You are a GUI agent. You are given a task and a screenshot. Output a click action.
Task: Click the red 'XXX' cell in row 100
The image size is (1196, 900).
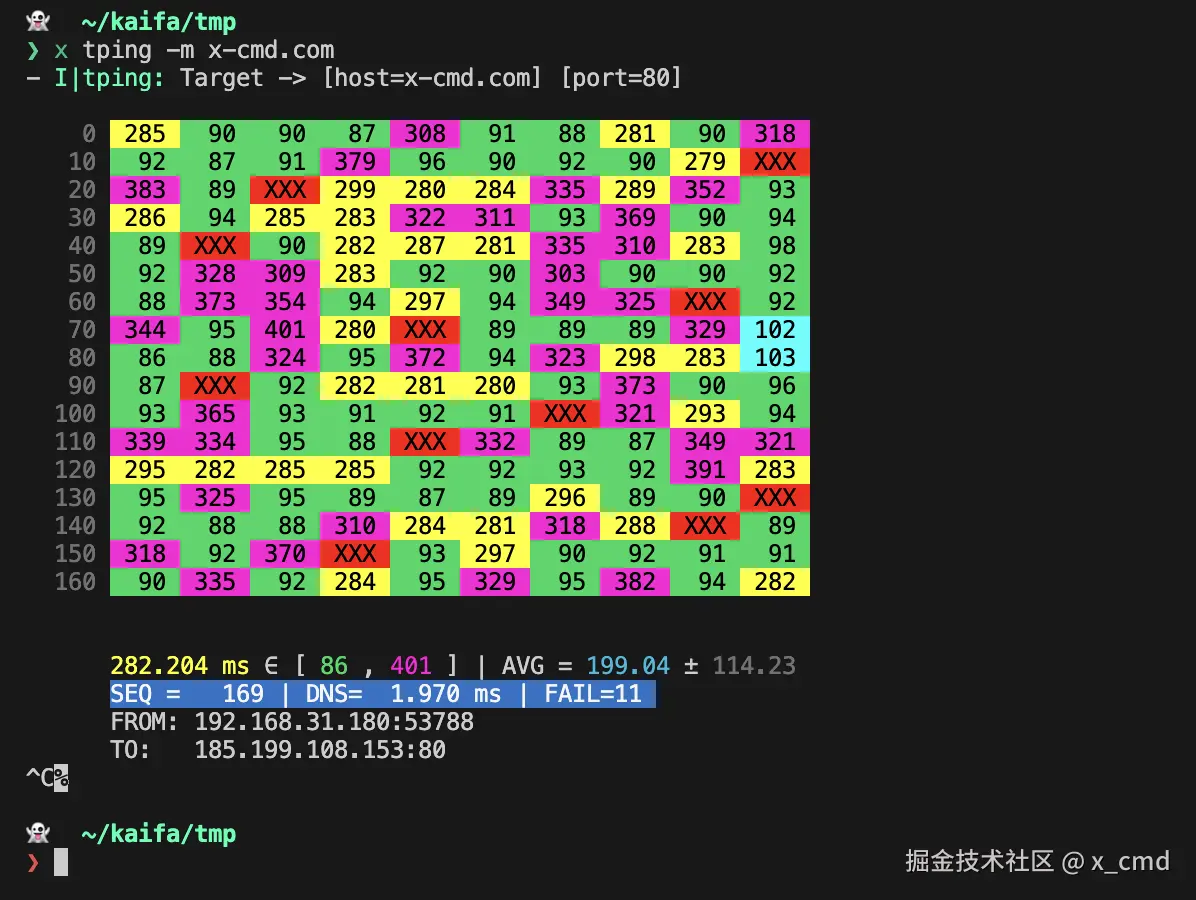click(564, 414)
